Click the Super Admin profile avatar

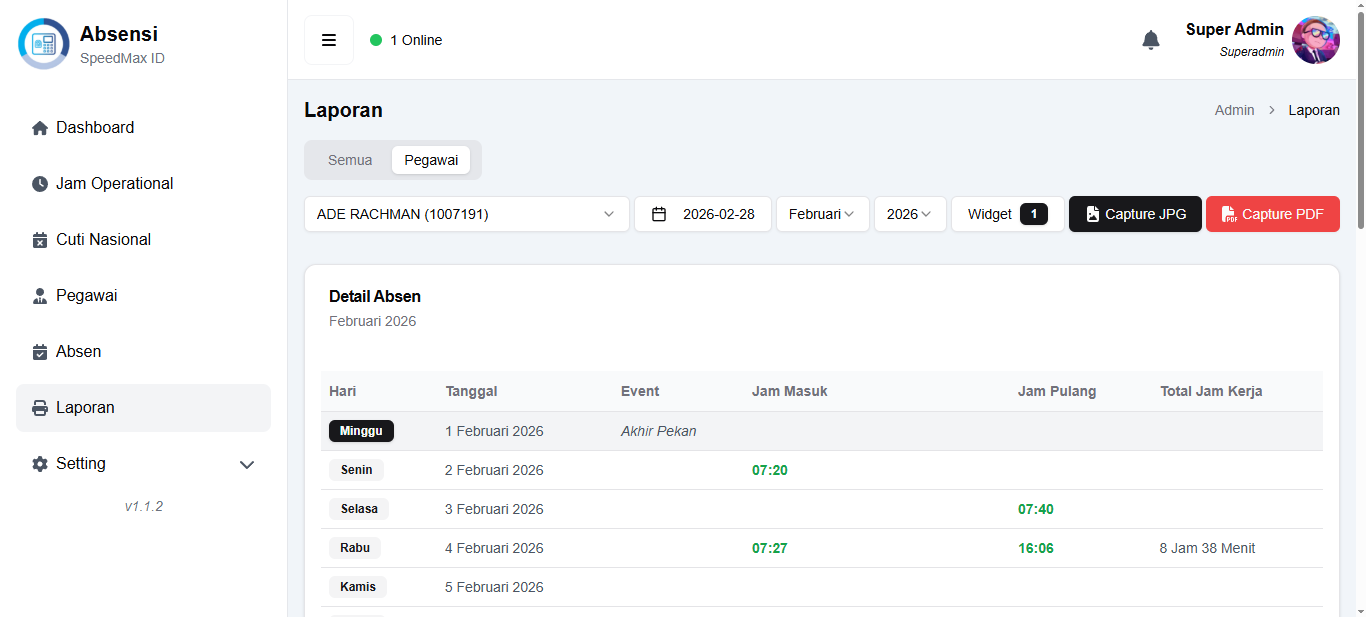1315,40
